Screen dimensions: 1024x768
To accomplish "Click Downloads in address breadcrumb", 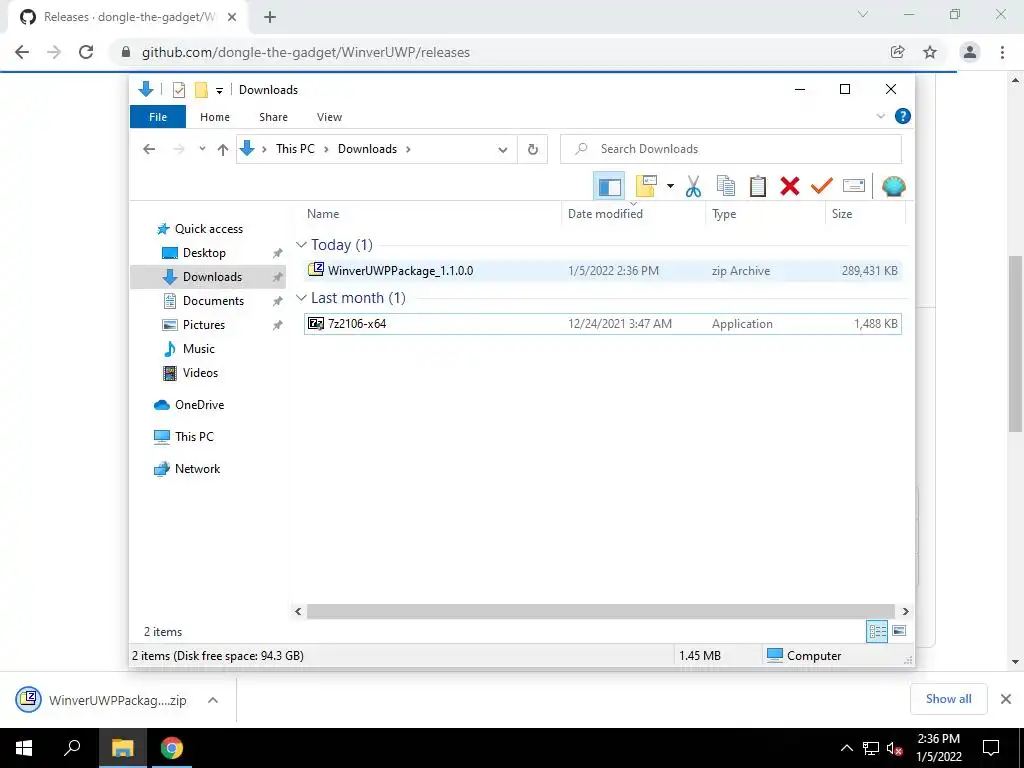I will click(x=367, y=149).
